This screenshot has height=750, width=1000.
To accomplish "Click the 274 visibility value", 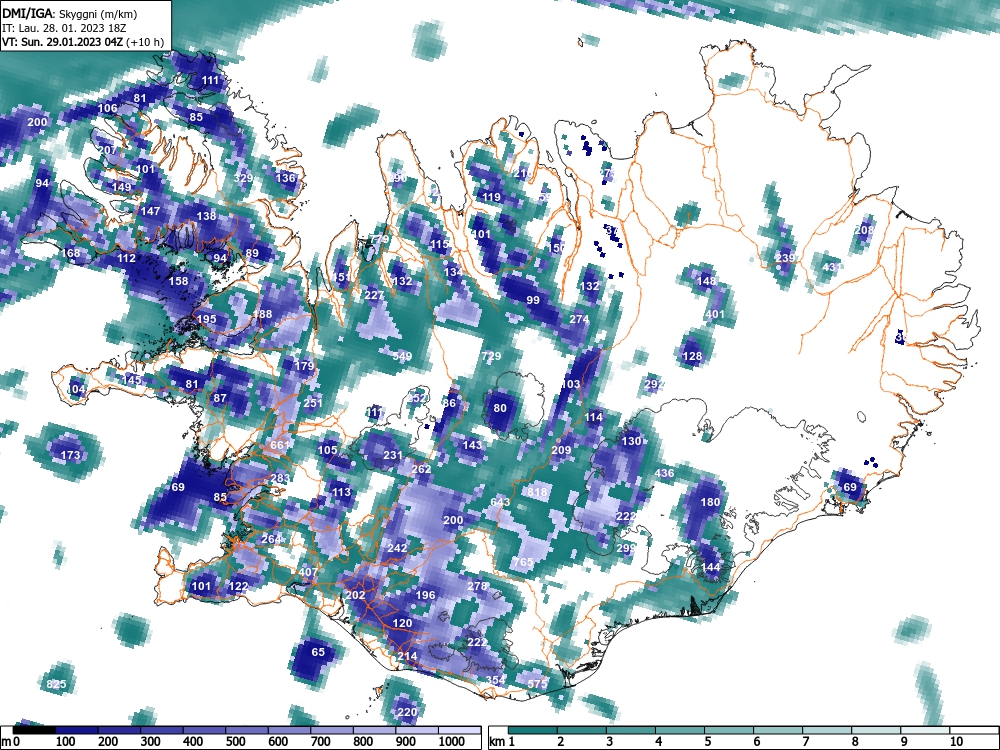I will coord(579,319).
